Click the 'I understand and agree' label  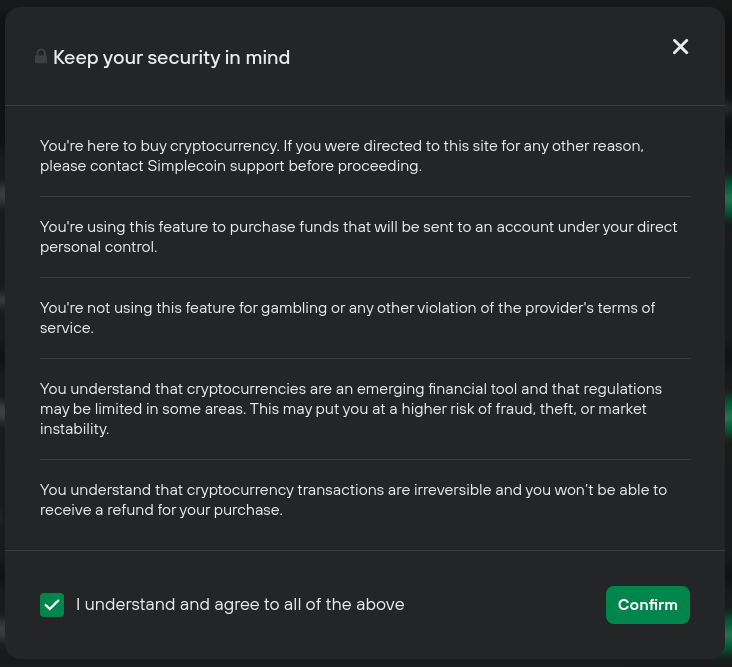click(x=240, y=604)
